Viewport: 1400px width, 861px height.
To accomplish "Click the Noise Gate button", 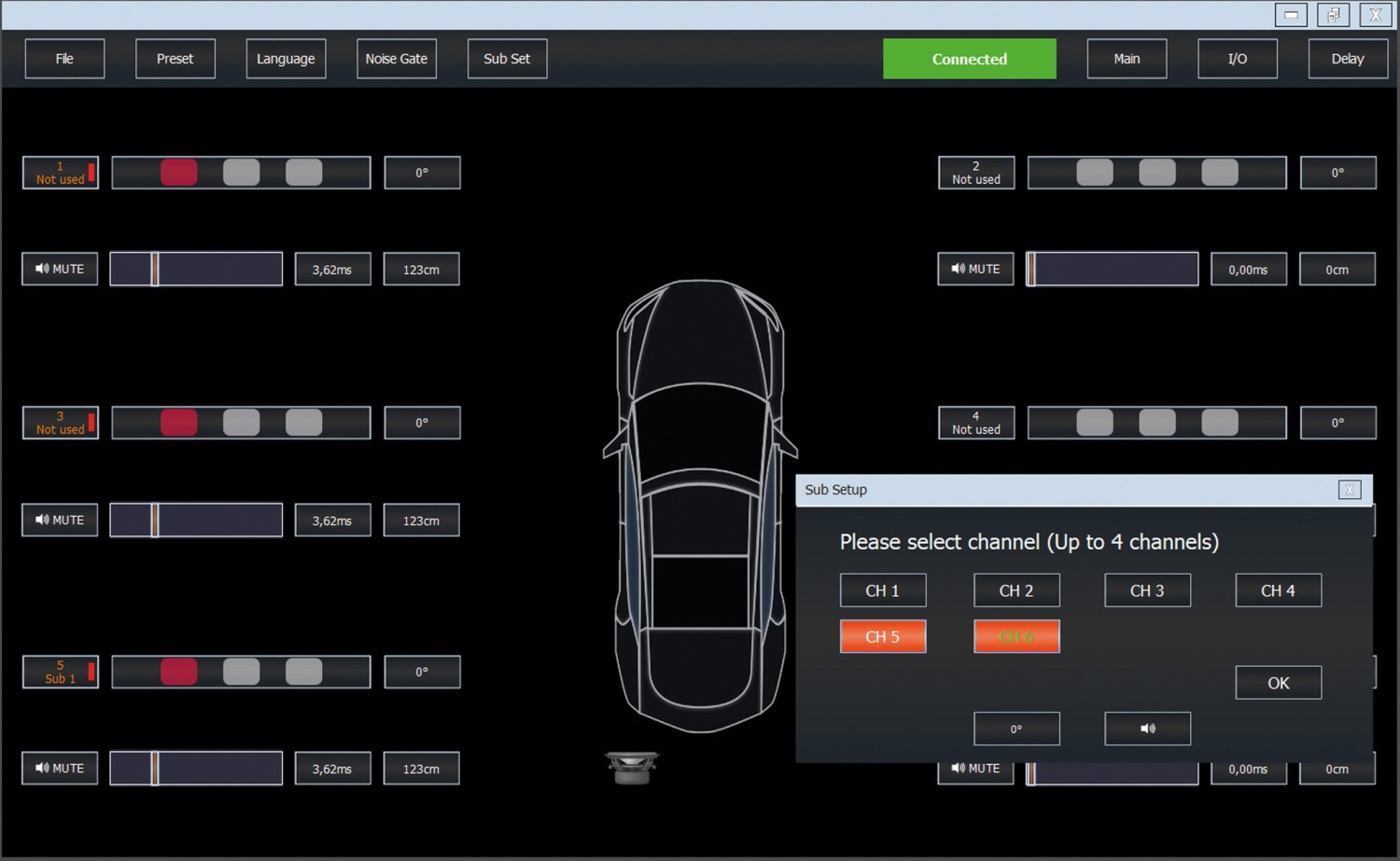I will 396,59.
